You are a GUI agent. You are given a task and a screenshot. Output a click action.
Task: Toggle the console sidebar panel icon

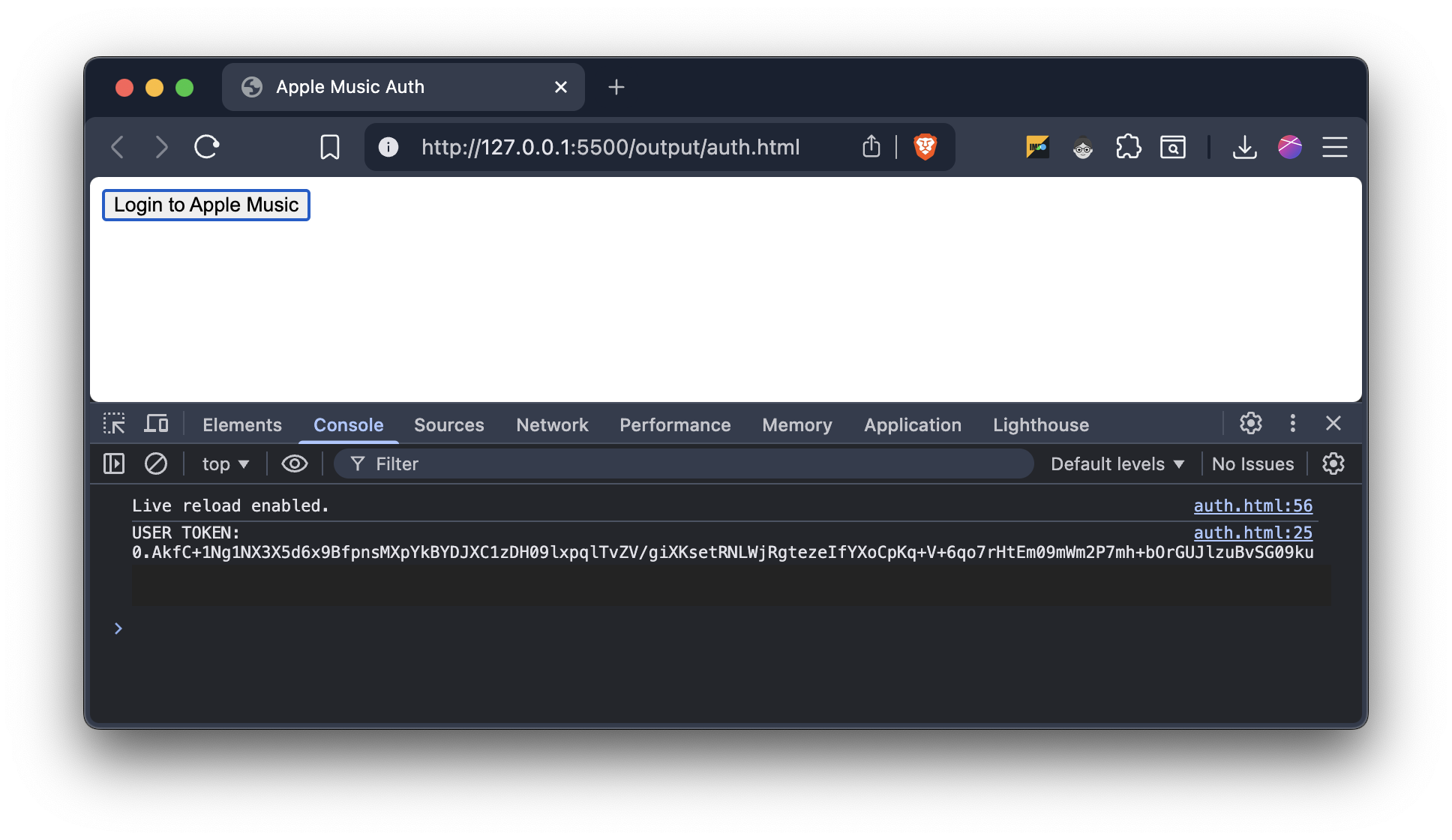click(114, 463)
